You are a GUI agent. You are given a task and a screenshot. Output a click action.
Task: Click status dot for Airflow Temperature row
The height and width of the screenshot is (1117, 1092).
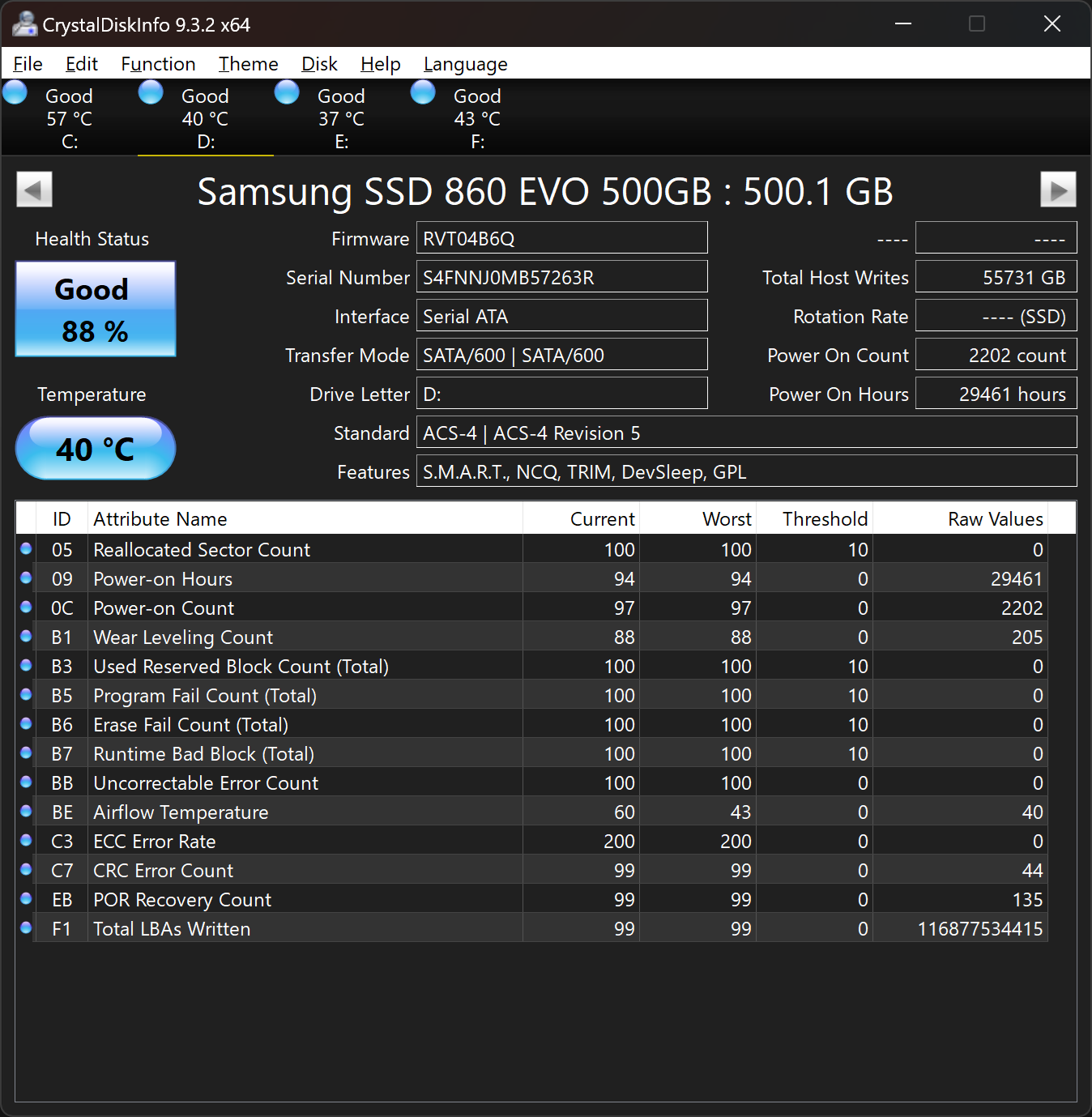(x=26, y=812)
